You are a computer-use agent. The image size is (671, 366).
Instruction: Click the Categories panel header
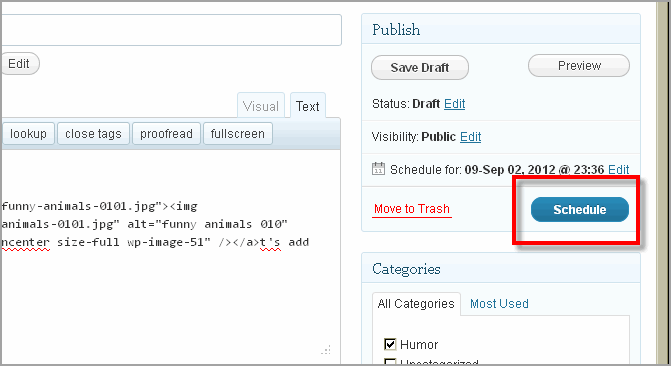(501, 268)
